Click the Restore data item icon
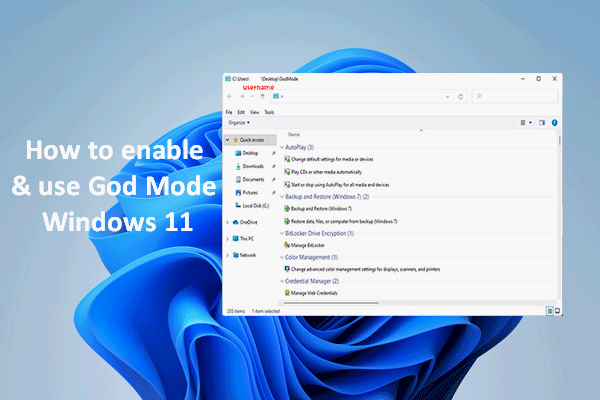 point(287,221)
